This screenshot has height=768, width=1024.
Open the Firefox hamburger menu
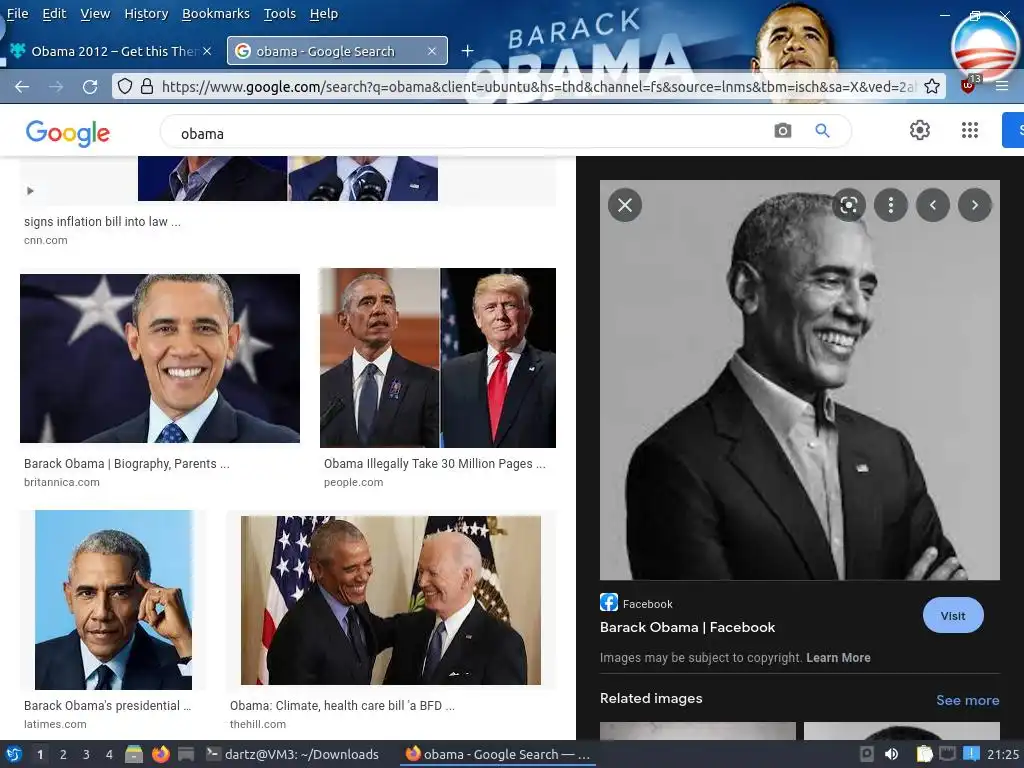tap(1002, 86)
